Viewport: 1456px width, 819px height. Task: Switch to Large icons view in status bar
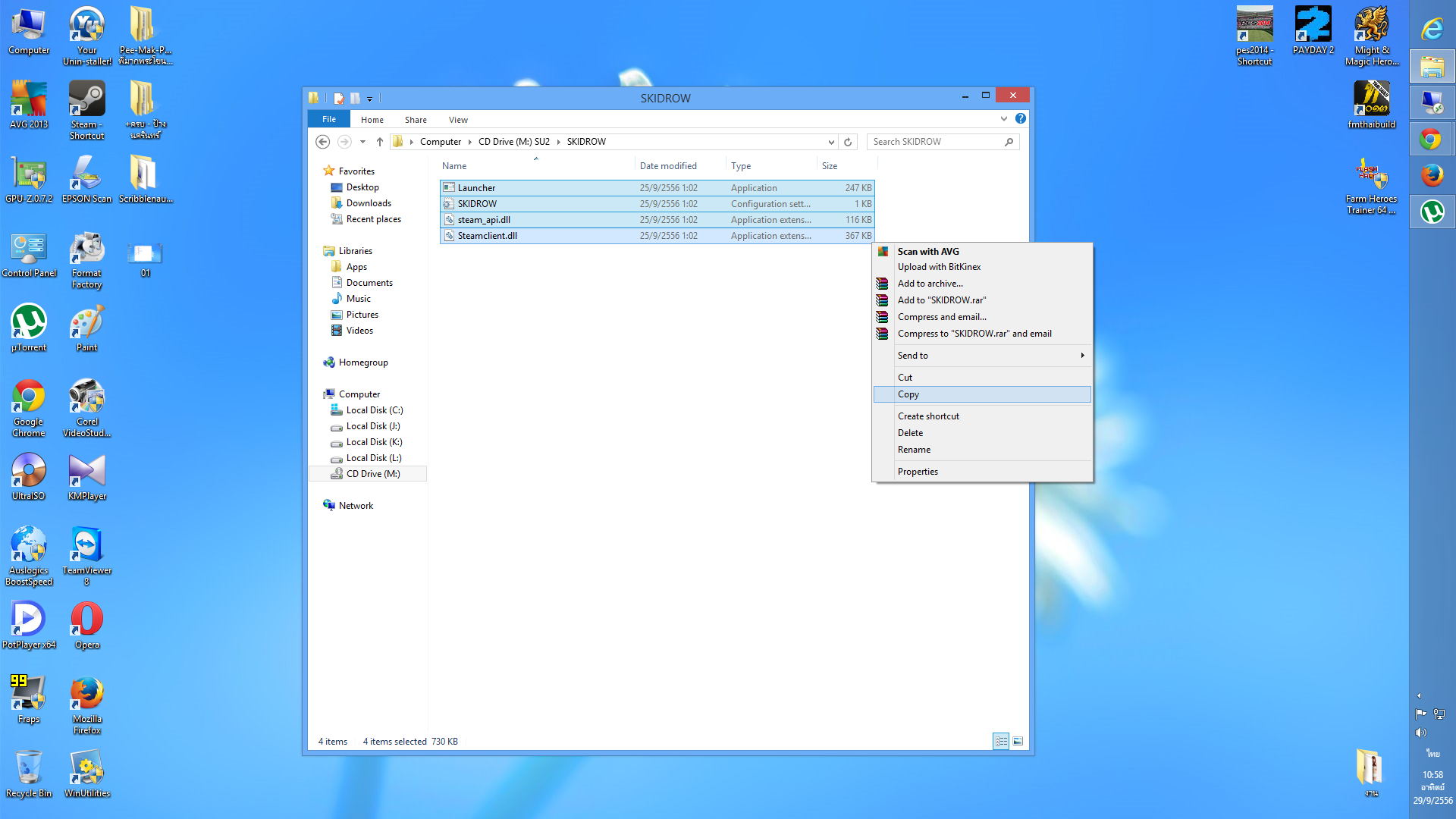tap(1018, 741)
